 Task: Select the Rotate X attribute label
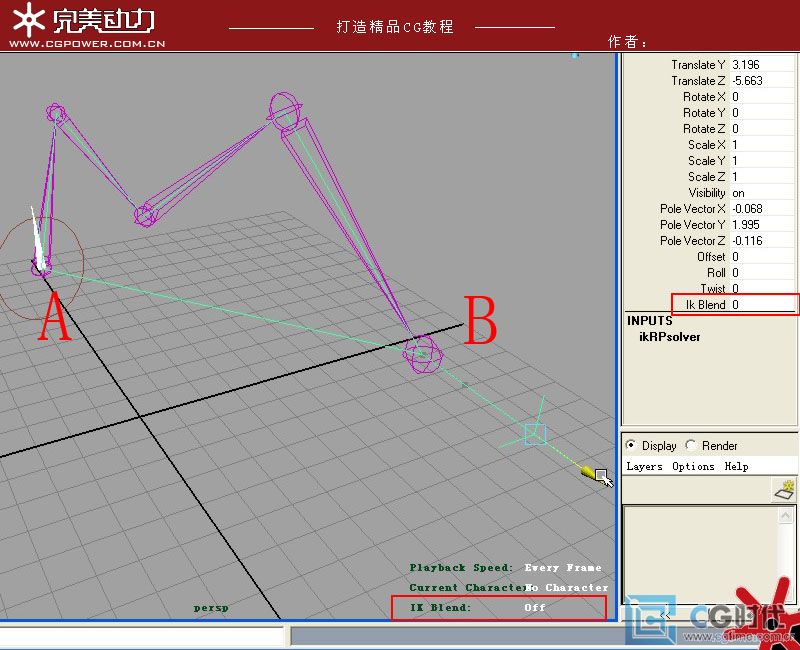click(x=704, y=96)
